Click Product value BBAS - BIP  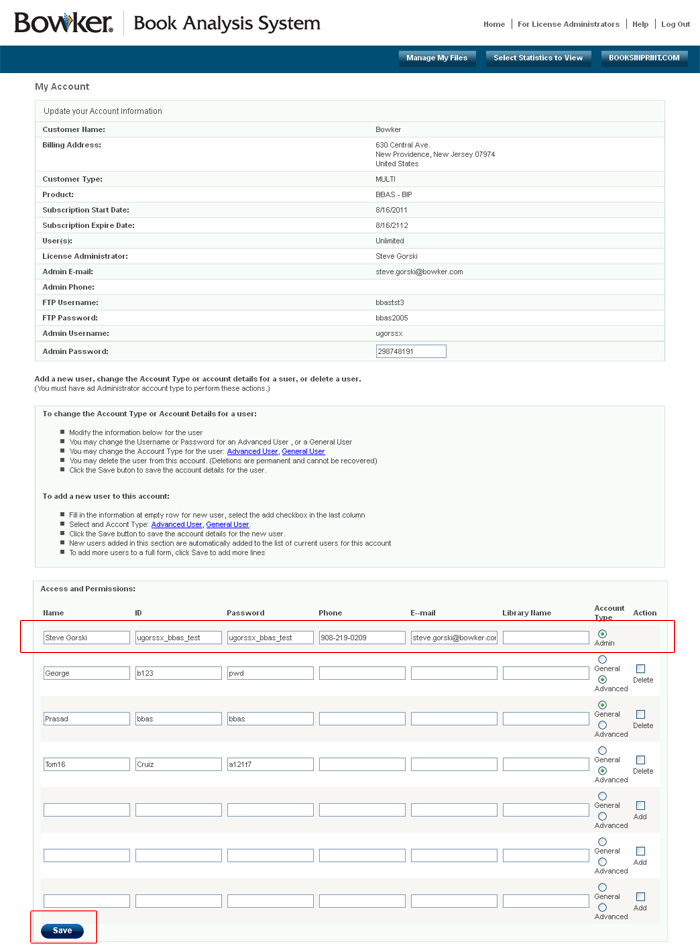click(394, 195)
